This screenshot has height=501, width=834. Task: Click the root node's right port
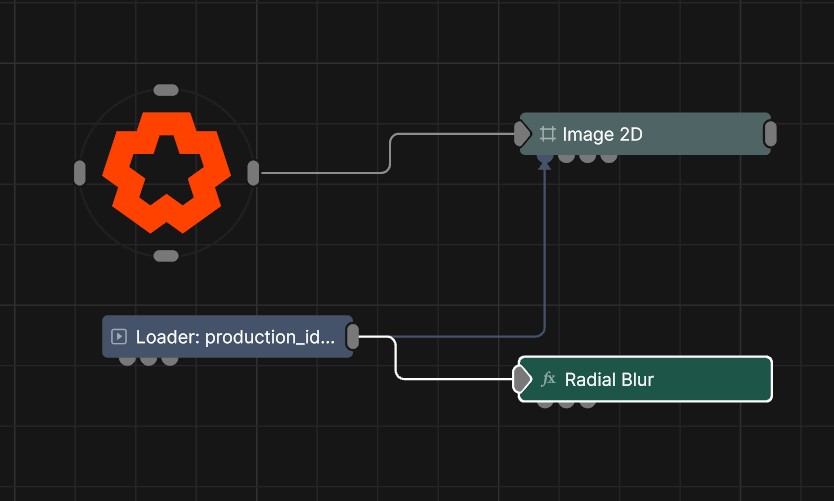point(253,173)
